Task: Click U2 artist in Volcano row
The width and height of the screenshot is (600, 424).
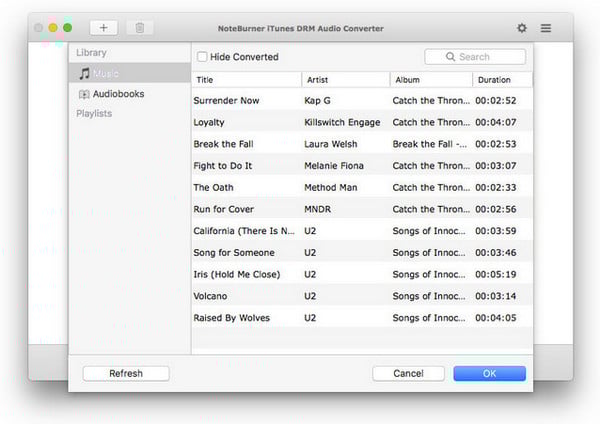Action: click(310, 296)
